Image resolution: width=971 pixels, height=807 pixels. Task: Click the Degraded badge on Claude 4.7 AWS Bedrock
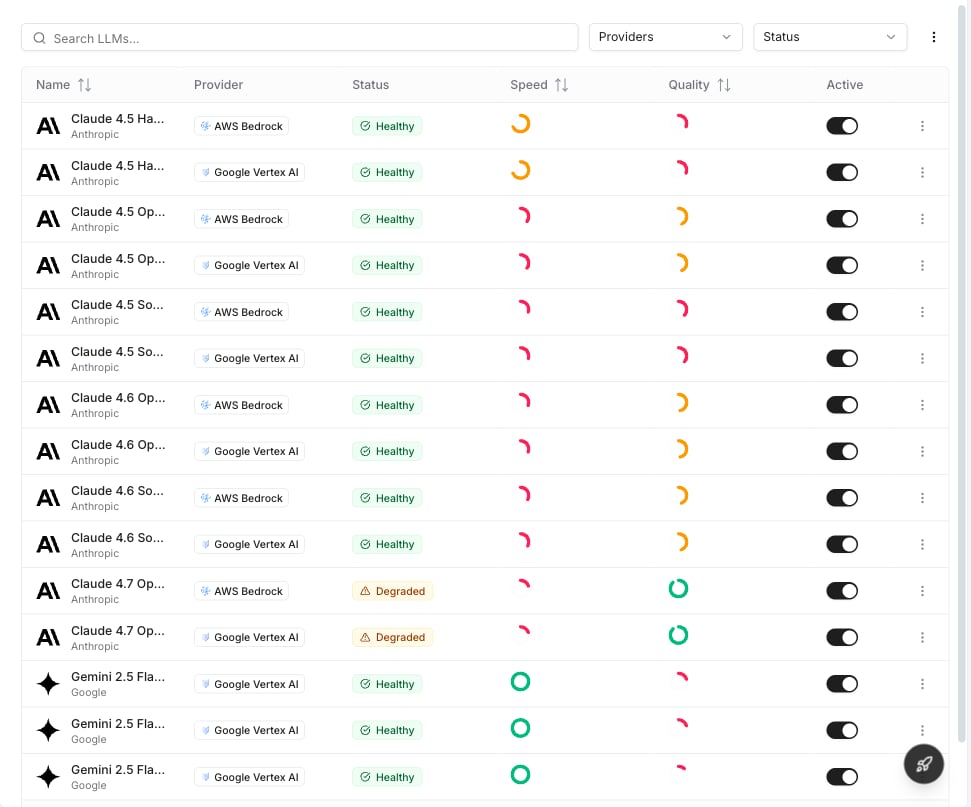[393, 591]
